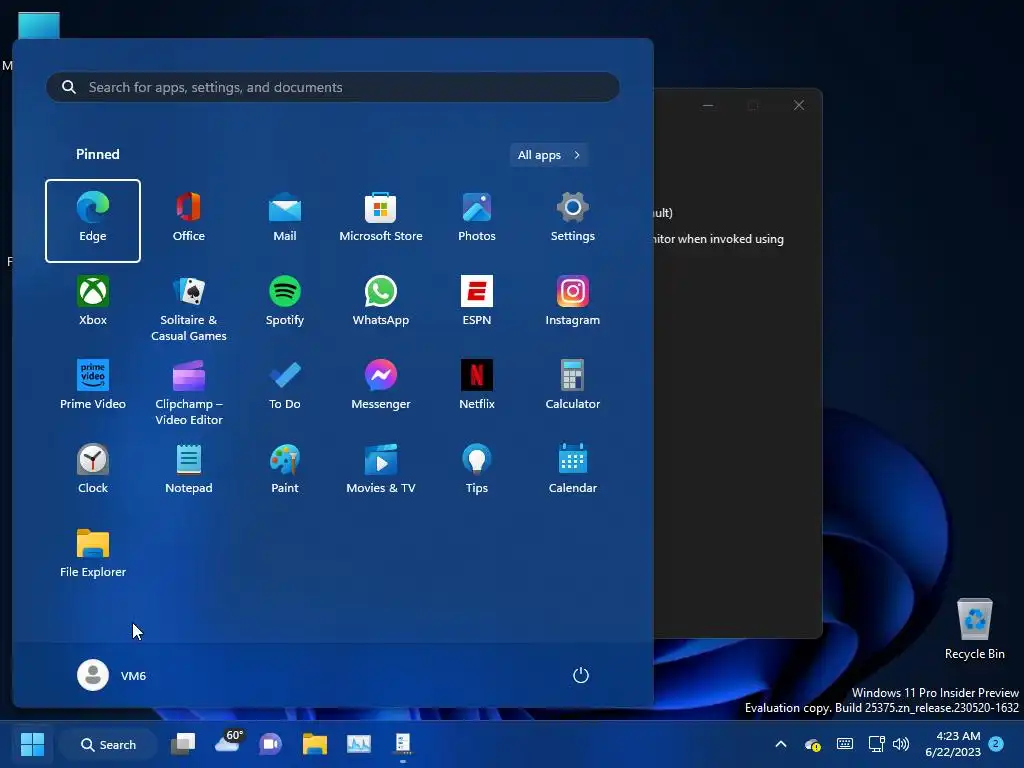The height and width of the screenshot is (768, 1024).
Task: Open the clock showing 4:23 AM
Action: pos(953,744)
